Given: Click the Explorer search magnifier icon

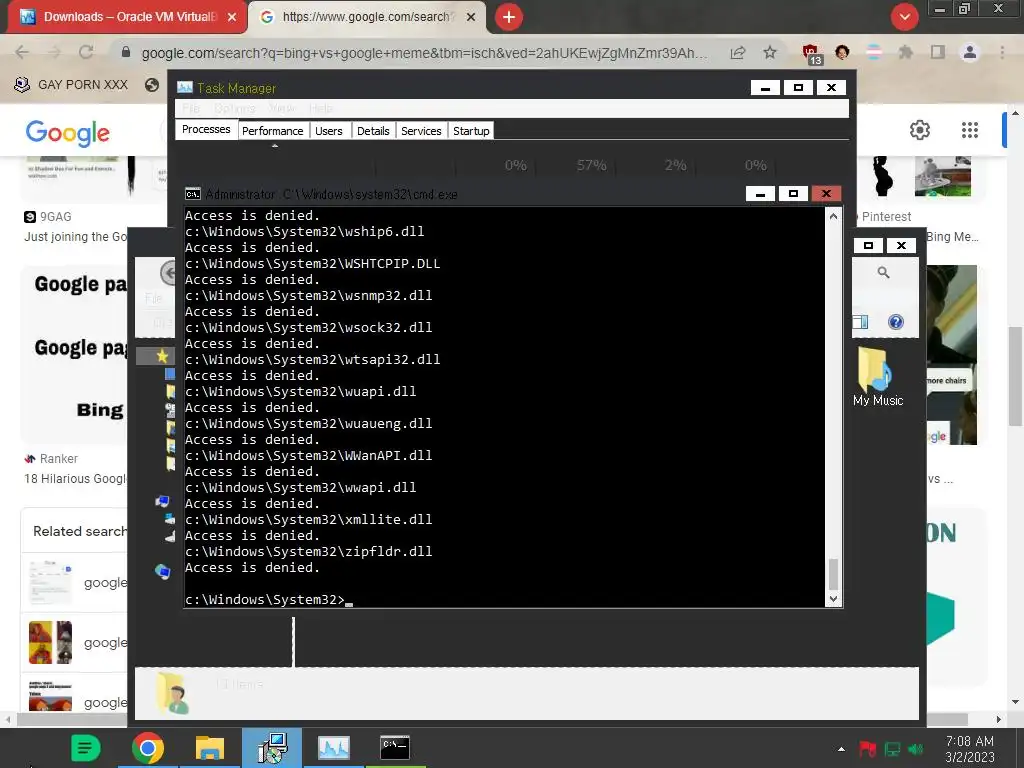Looking at the screenshot, I should pos(884,272).
